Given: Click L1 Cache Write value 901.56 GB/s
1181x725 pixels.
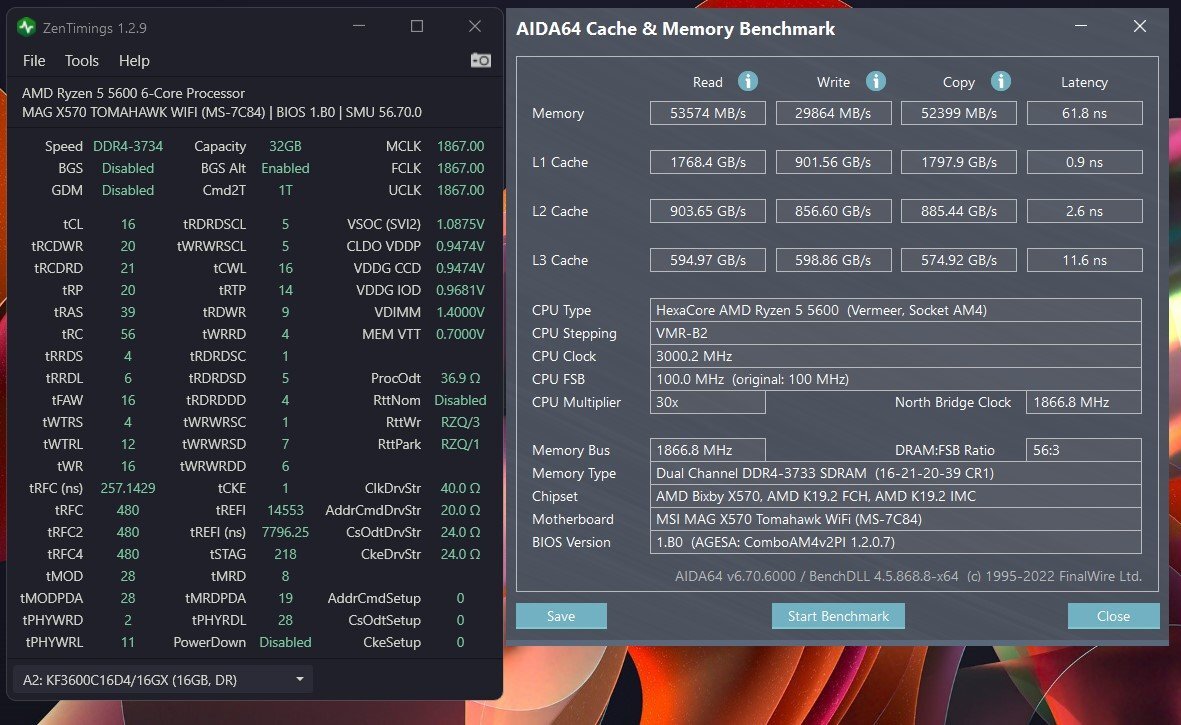Looking at the screenshot, I should tap(834, 162).
